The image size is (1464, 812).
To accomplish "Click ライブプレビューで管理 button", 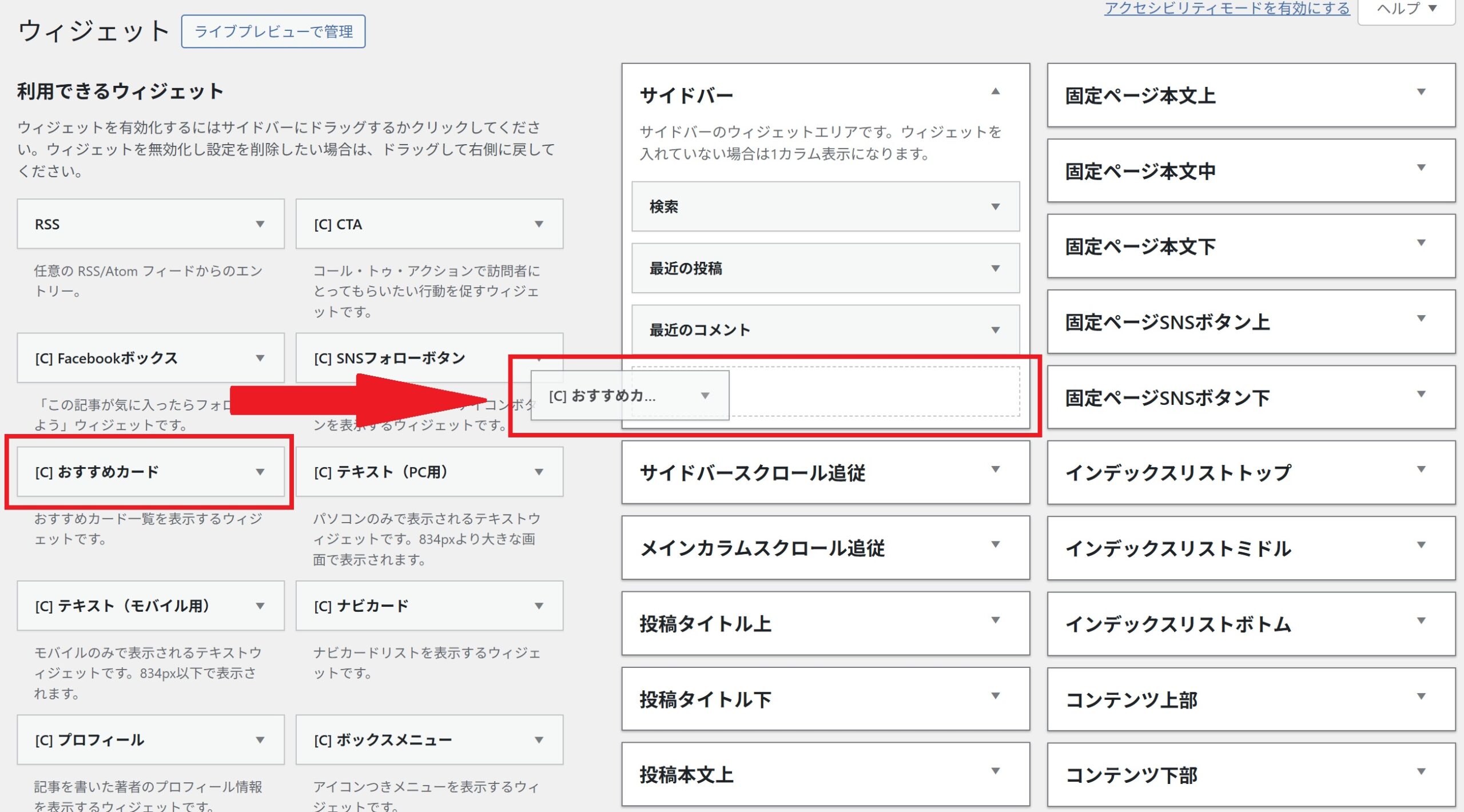I will (x=273, y=31).
